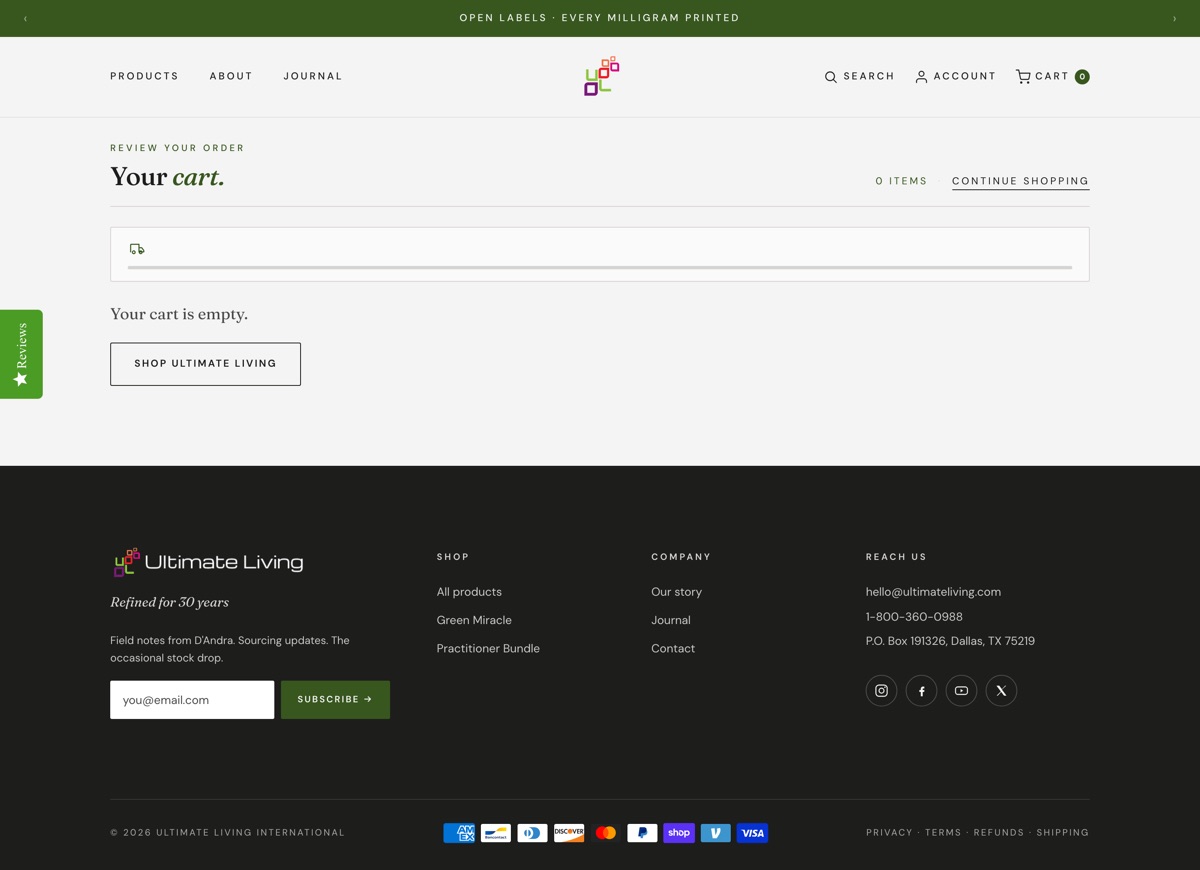Screen dimensions: 1200x870
Task: Click the Search label in header
Action: click(x=869, y=76)
